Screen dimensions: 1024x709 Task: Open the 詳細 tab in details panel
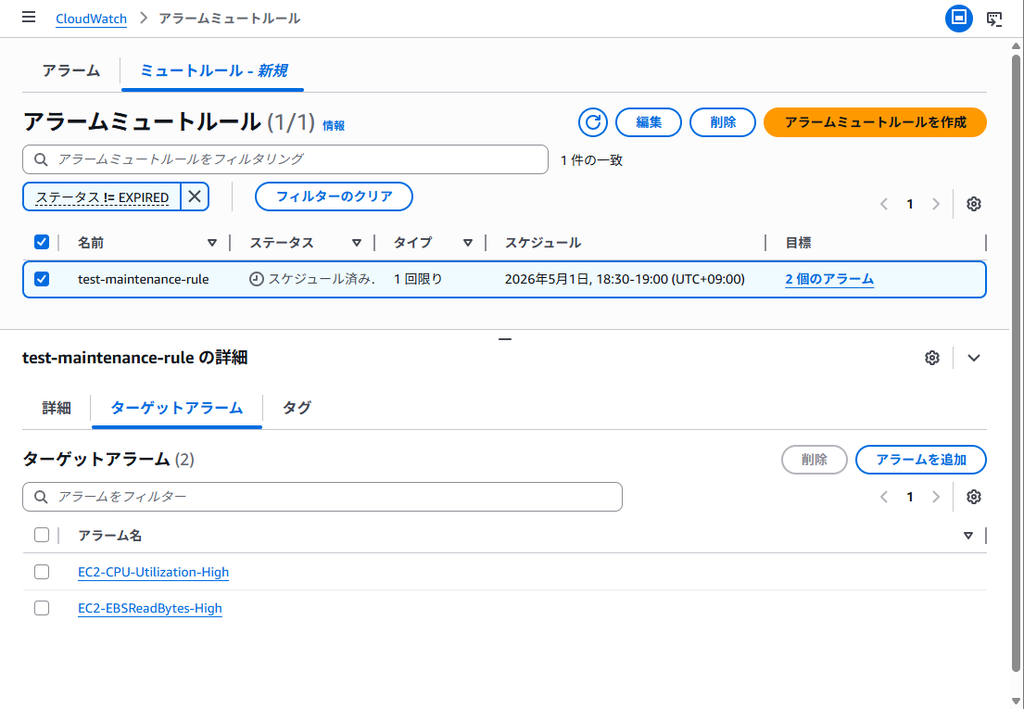(x=57, y=408)
